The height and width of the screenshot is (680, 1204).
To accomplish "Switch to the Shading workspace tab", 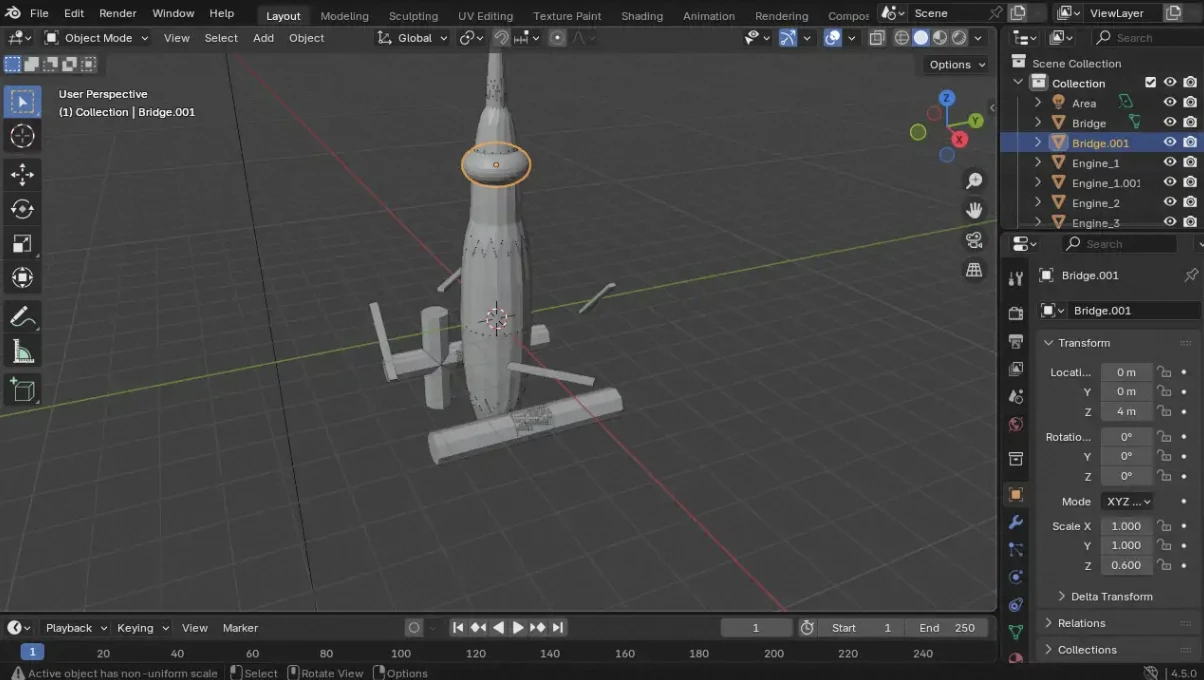I will (x=642, y=15).
